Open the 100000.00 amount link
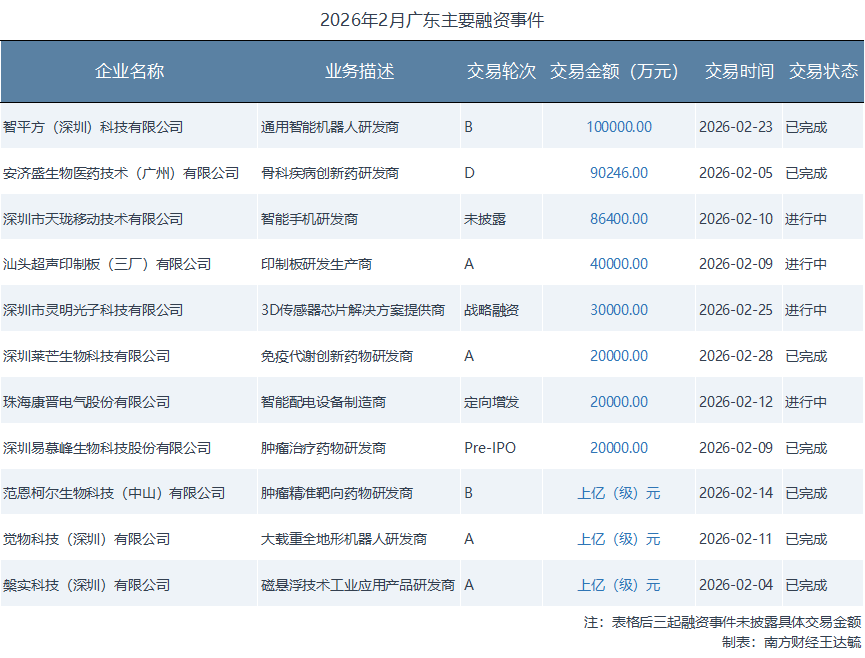The image size is (865, 658). [619, 127]
